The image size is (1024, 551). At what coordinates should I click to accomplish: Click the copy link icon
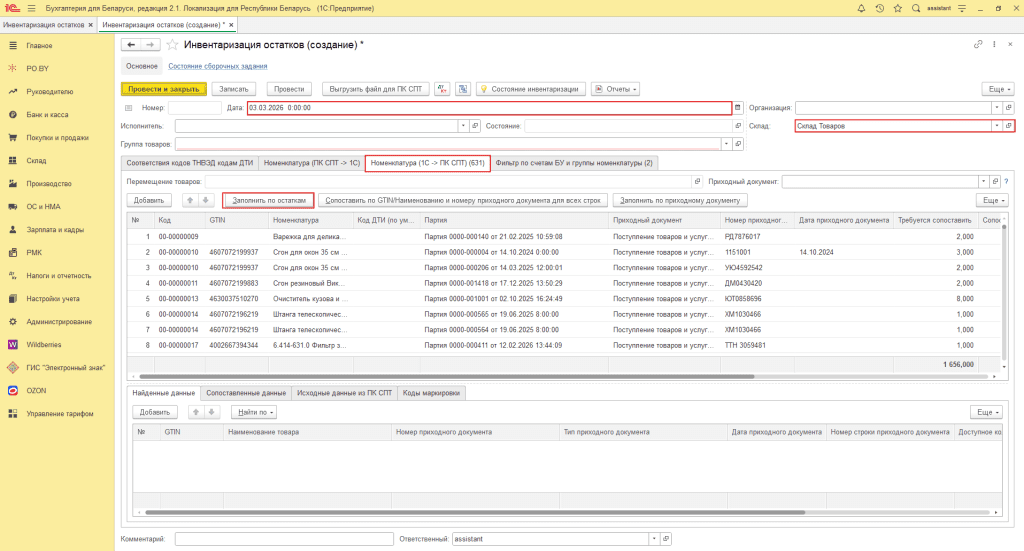[x=977, y=45]
